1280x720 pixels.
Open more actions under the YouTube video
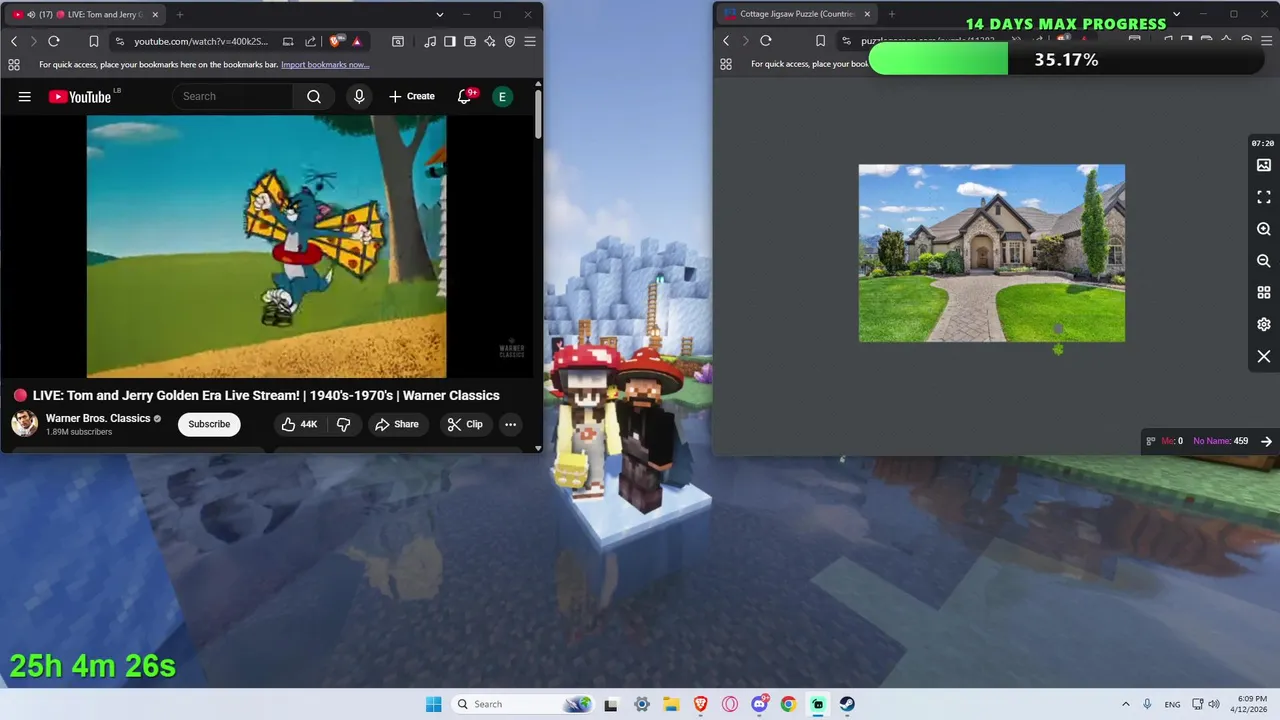pyautogui.click(x=510, y=424)
